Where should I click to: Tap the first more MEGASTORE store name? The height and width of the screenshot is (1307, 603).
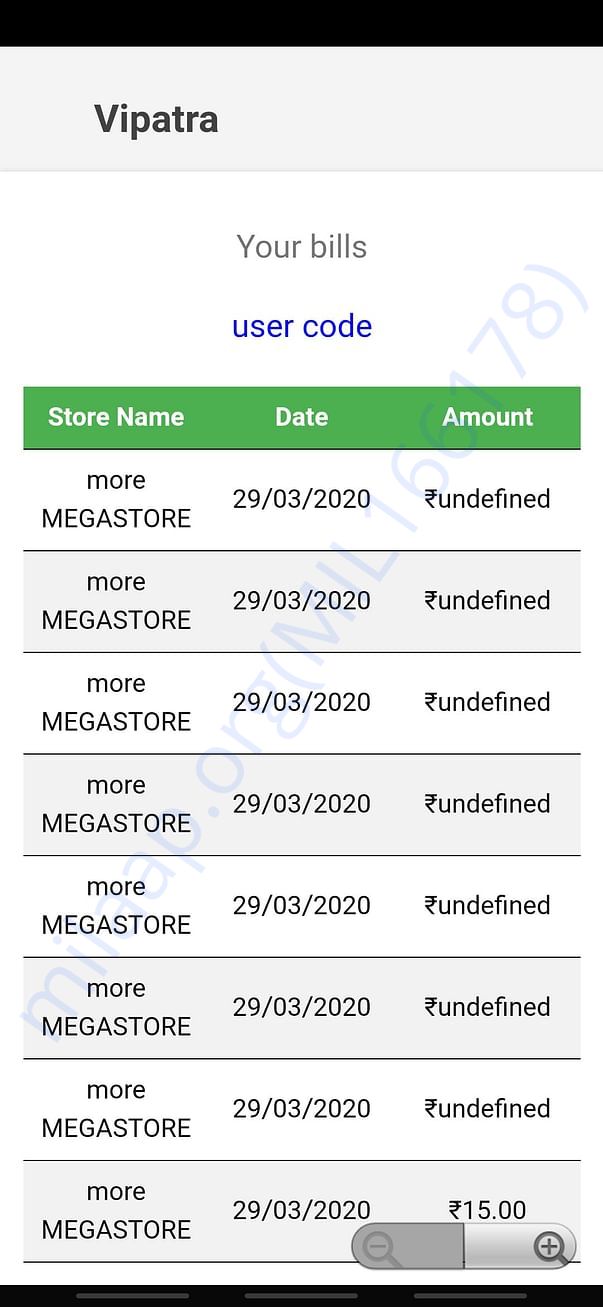(116, 499)
